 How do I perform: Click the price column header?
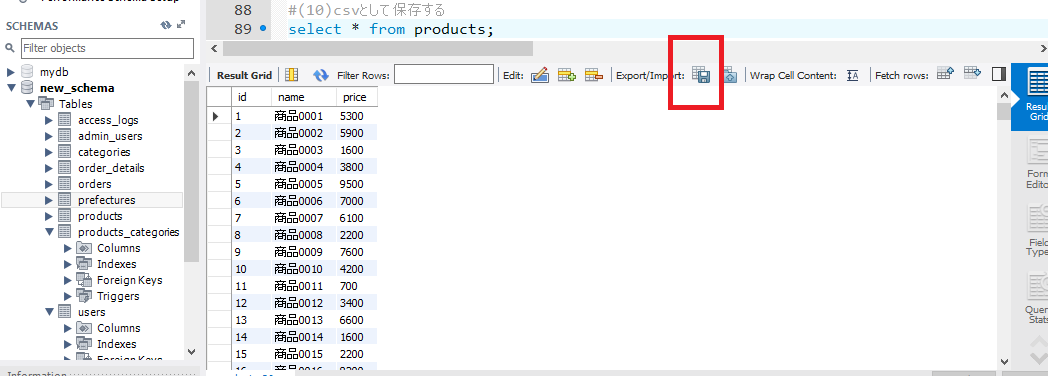click(354, 97)
